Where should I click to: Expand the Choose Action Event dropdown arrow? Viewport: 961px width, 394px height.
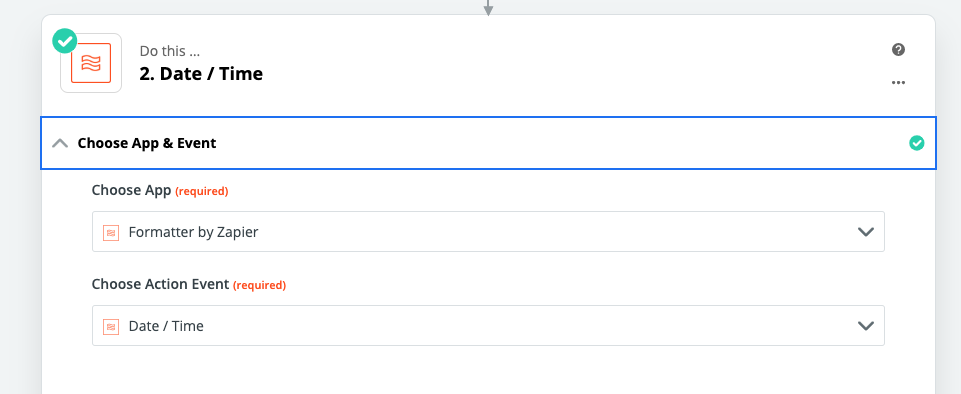tap(865, 325)
